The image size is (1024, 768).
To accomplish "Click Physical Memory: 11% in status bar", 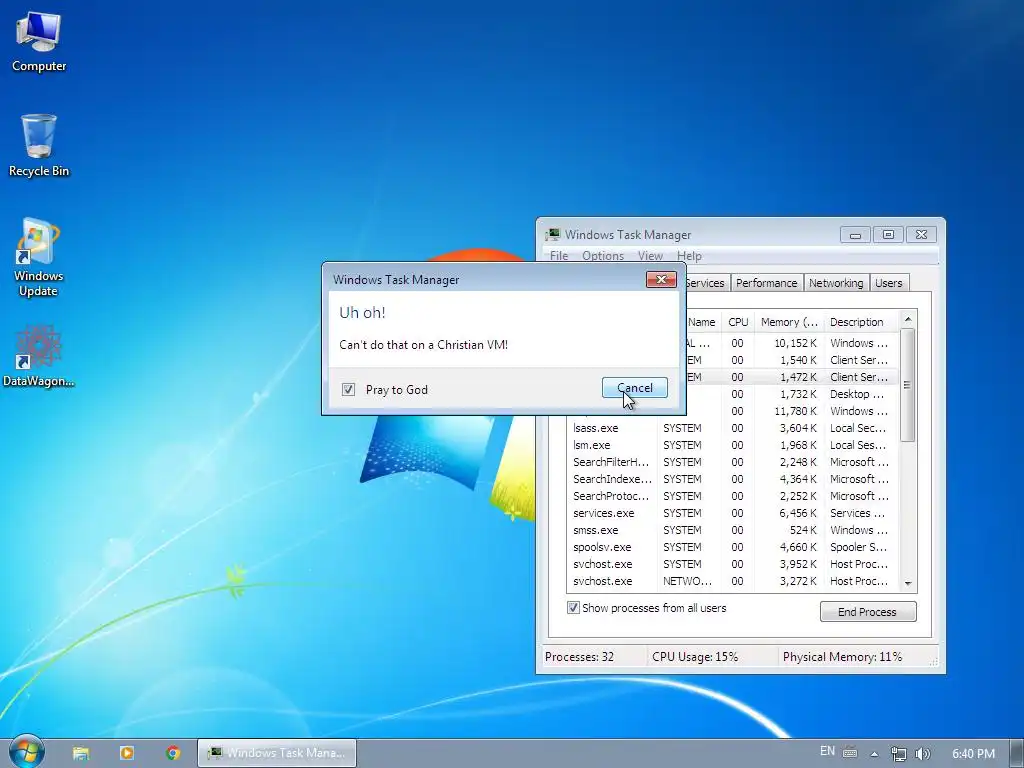I will [842, 657].
